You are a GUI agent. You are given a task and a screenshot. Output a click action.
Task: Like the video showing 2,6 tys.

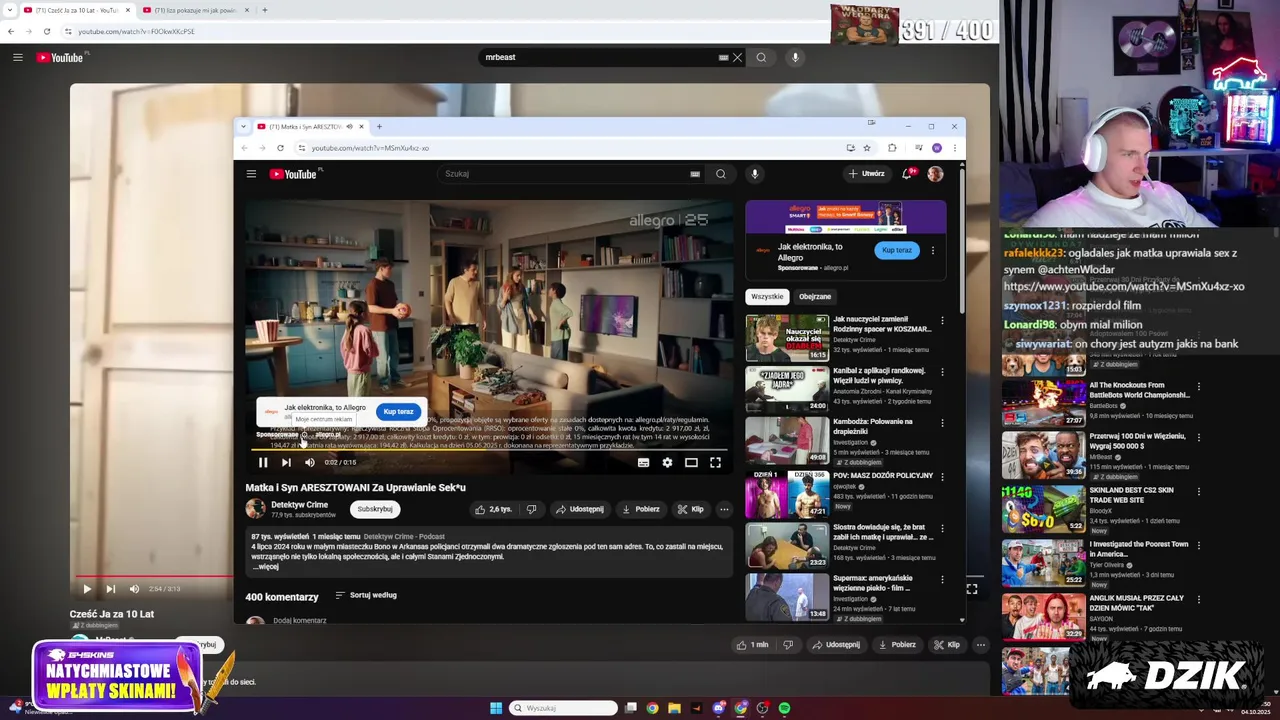point(494,509)
